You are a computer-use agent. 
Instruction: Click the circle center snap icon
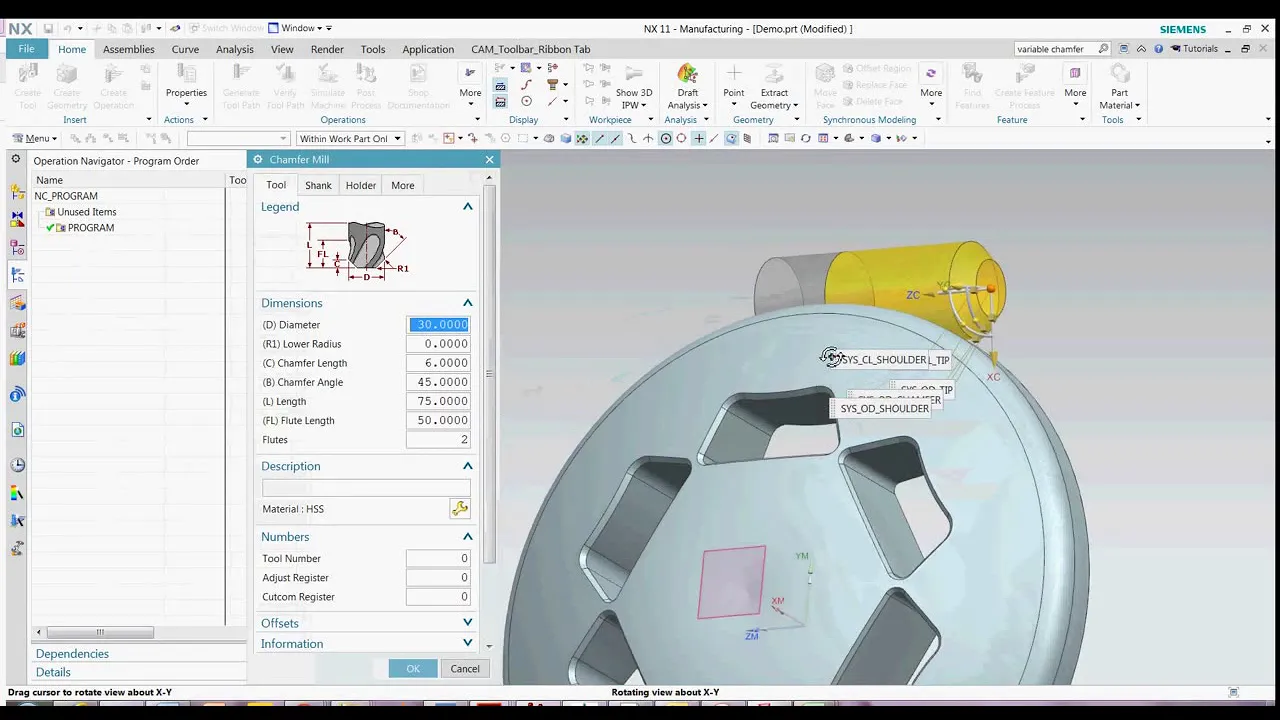(665, 138)
